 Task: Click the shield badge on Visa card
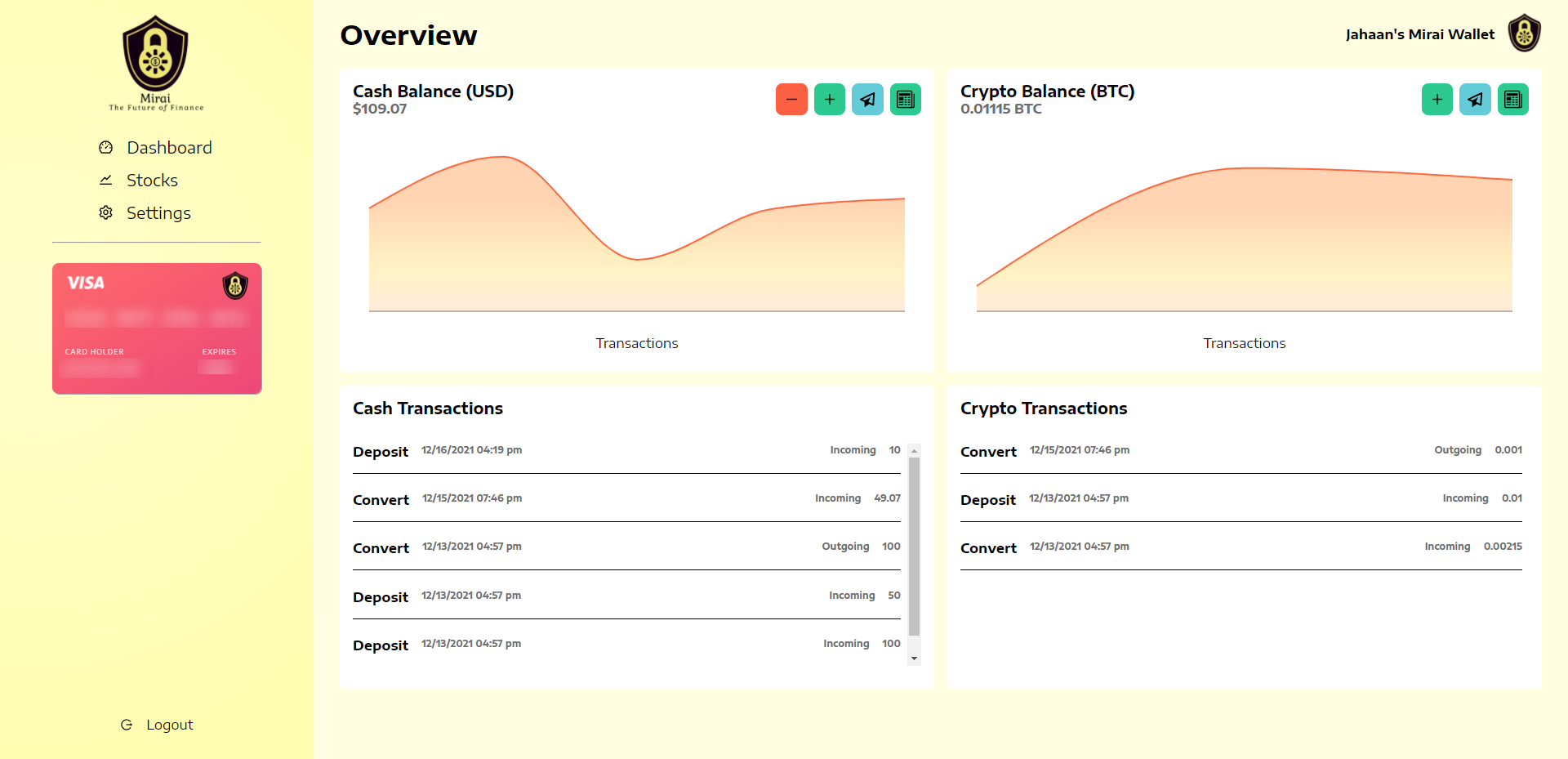click(x=235, y=286)
